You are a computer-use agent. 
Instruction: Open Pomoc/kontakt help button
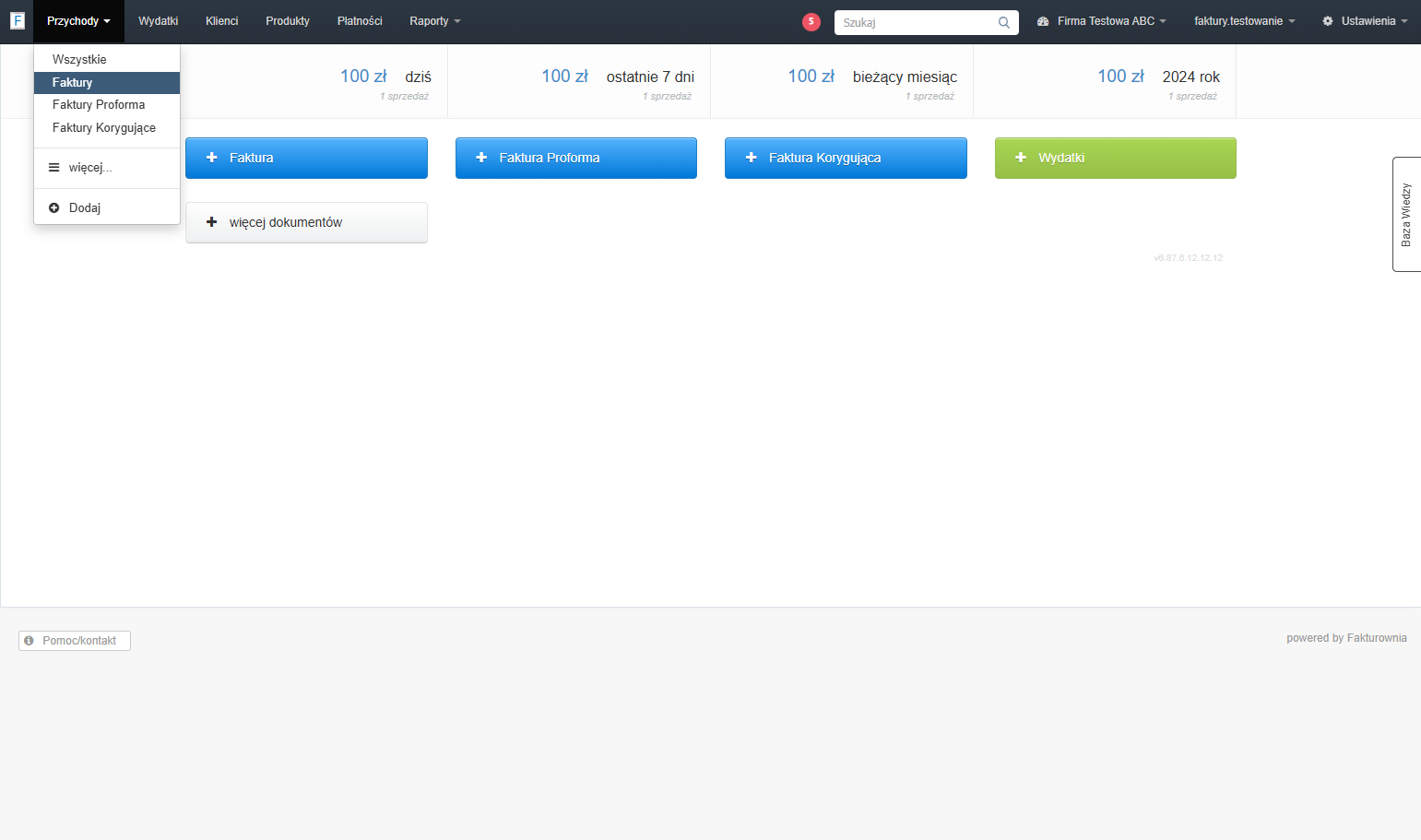[75, 641]
